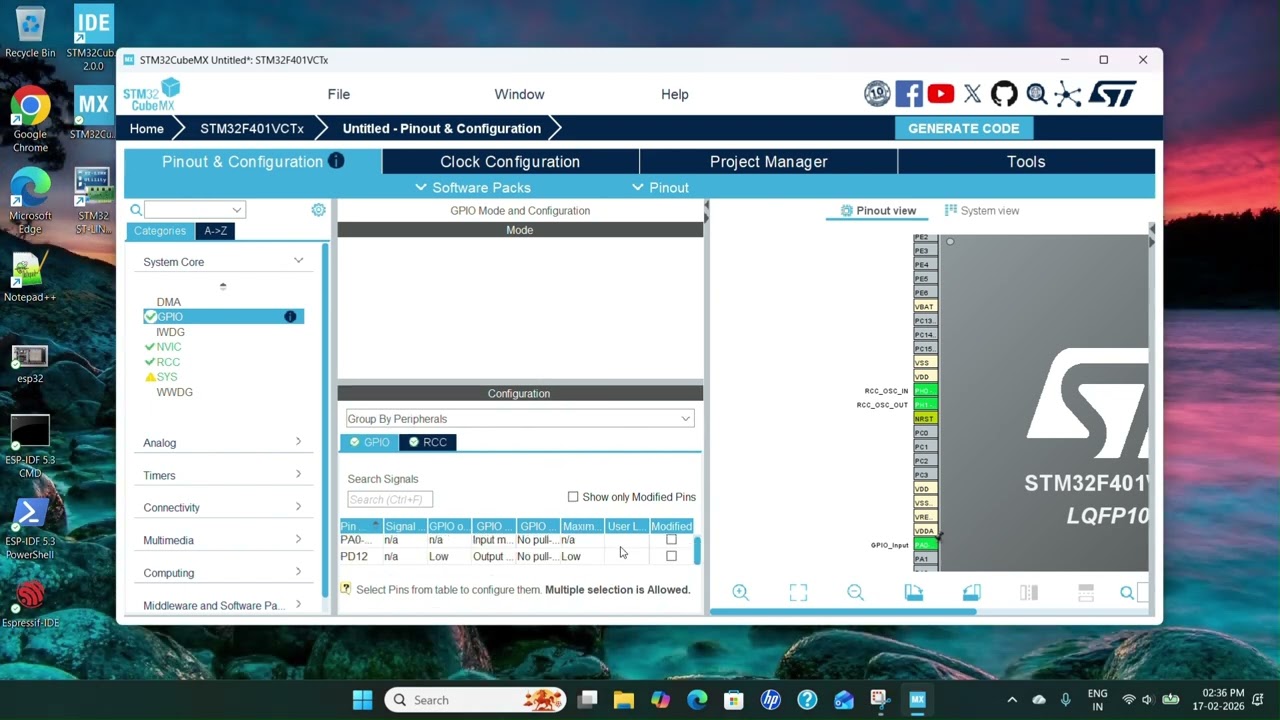Toggle Modified checkbox for PA0 row
This screenshot has height=720, width=1280.
point(671,540)
